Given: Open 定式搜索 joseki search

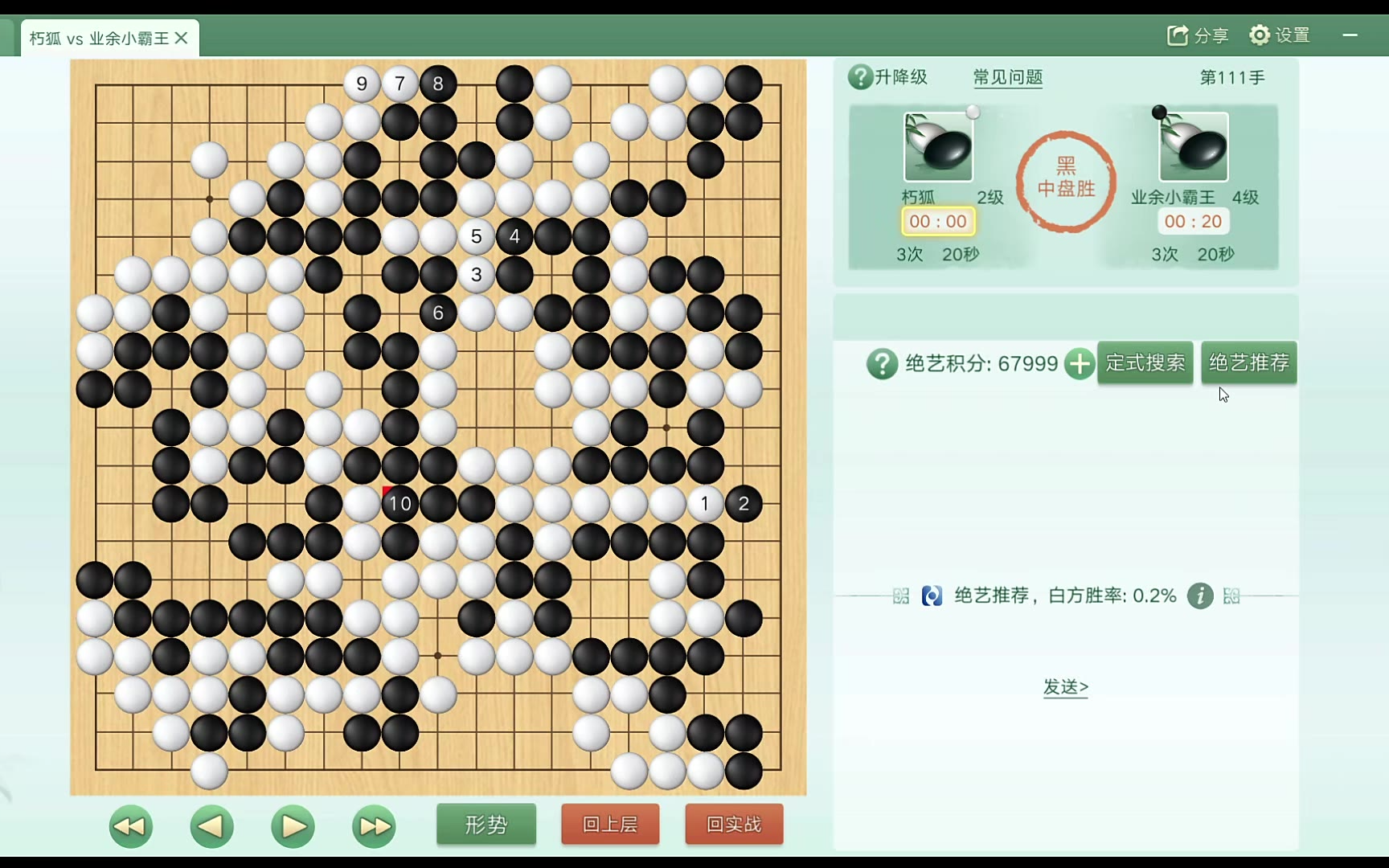Looking at the screenshot, I should 1145,362.
